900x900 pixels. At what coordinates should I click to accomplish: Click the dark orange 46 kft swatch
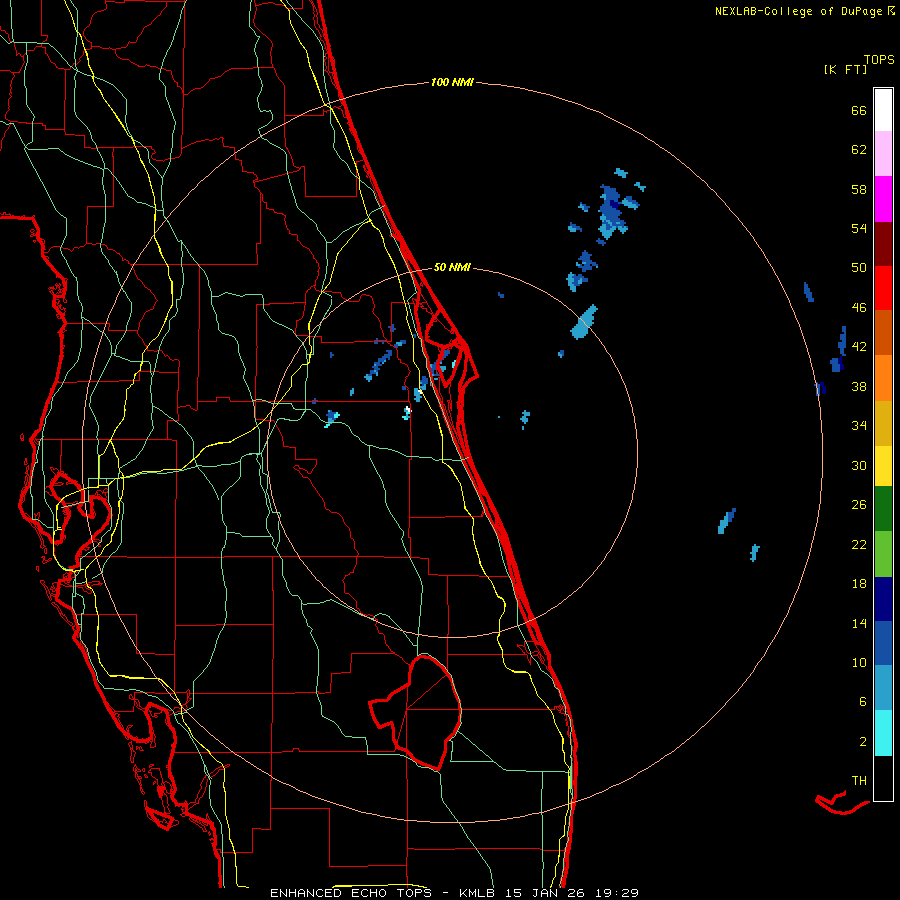(x=883, y=332)
